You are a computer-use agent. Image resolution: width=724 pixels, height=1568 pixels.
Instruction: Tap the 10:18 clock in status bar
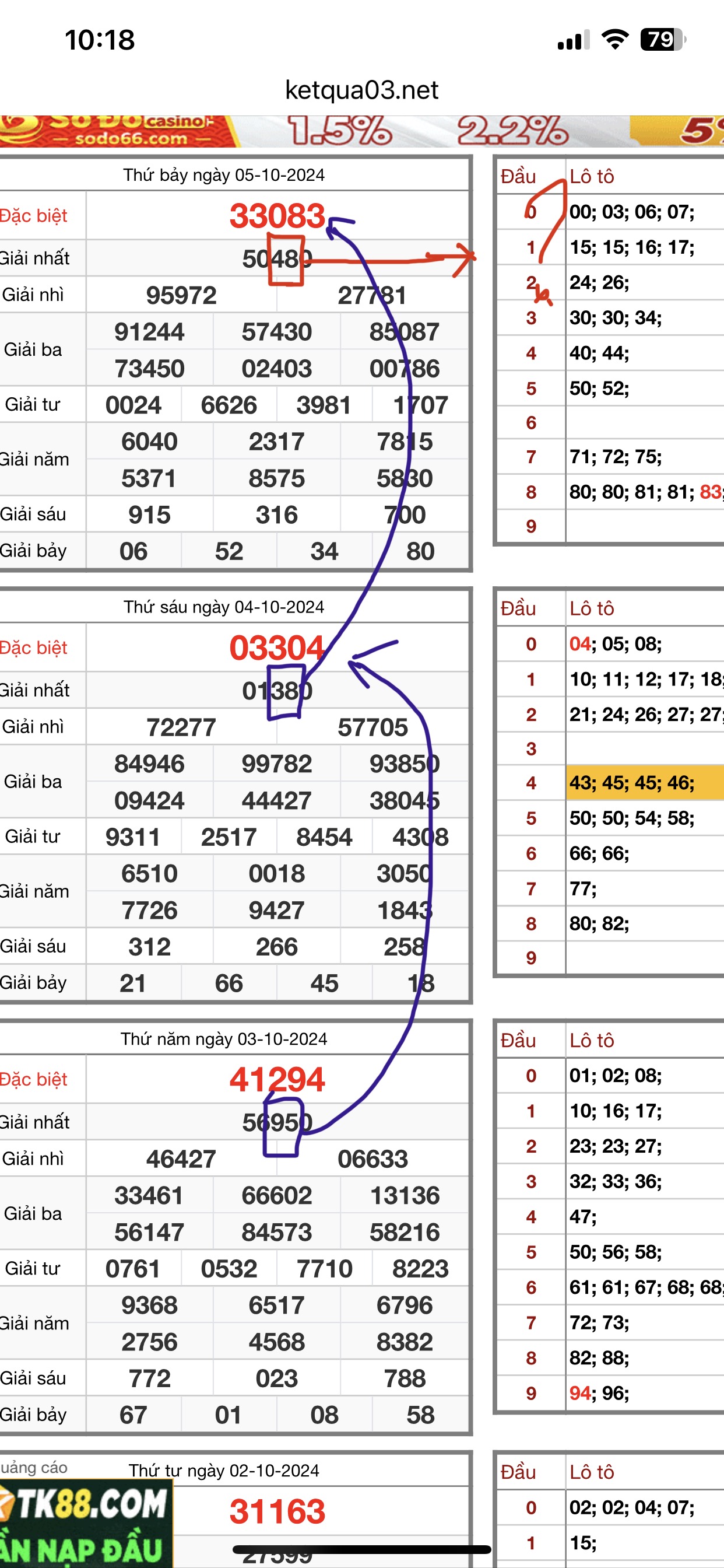click(100, 40)
